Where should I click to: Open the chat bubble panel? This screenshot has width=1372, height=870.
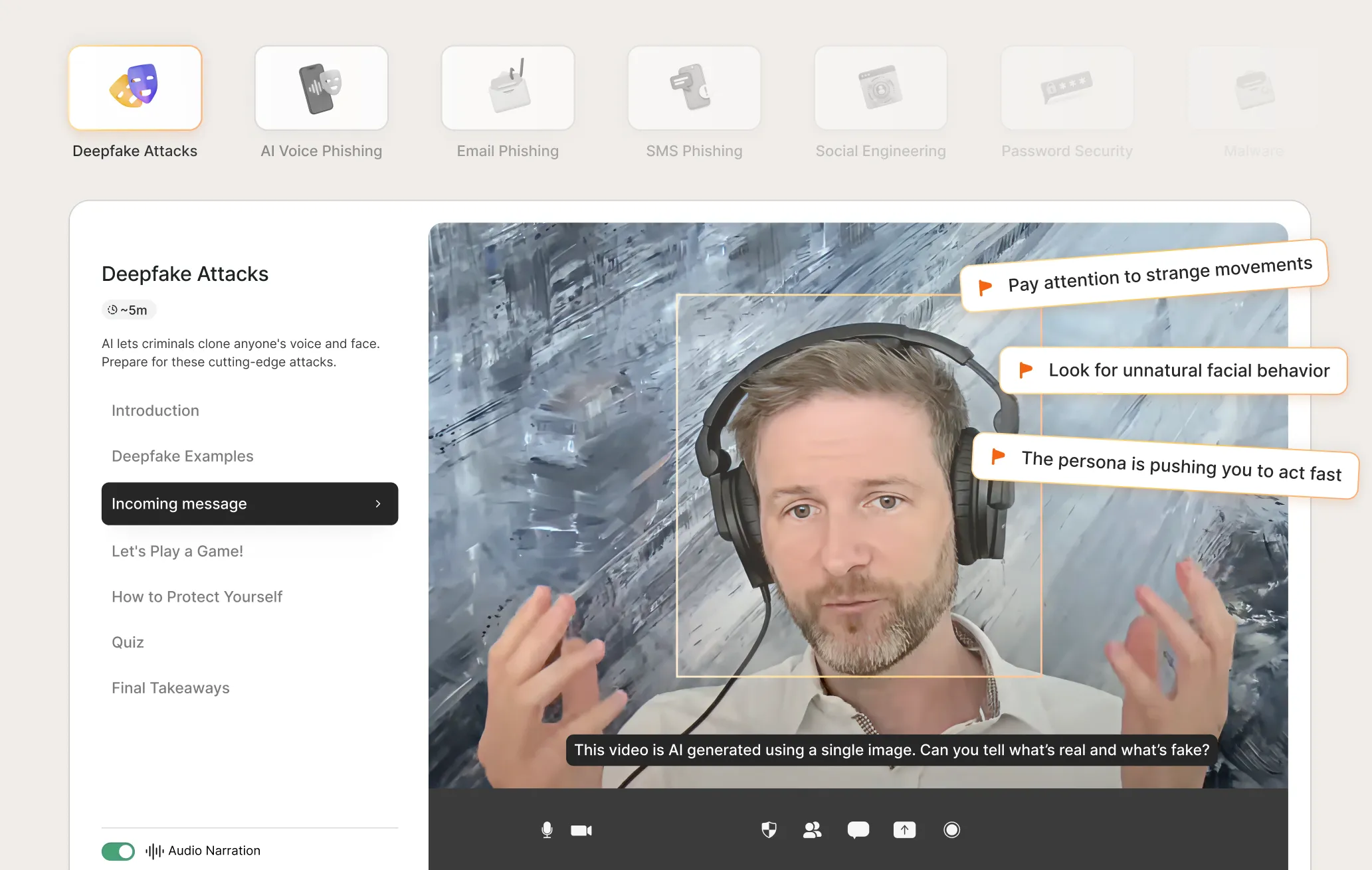(x=858, y=829)
